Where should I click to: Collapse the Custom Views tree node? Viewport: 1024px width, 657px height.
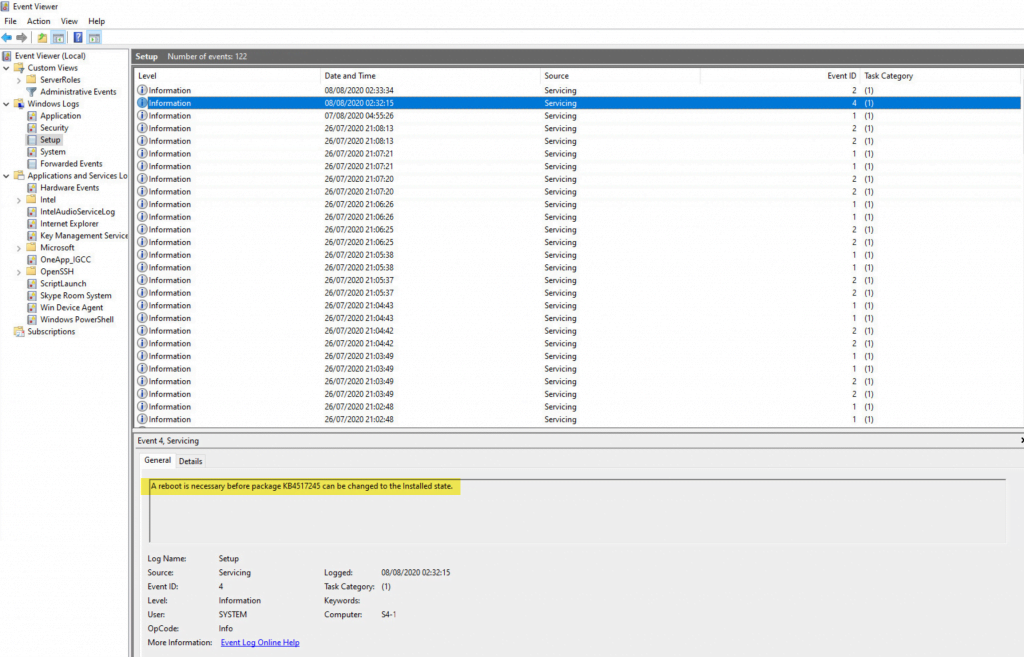pyautogui.click(x=7, y=68)
